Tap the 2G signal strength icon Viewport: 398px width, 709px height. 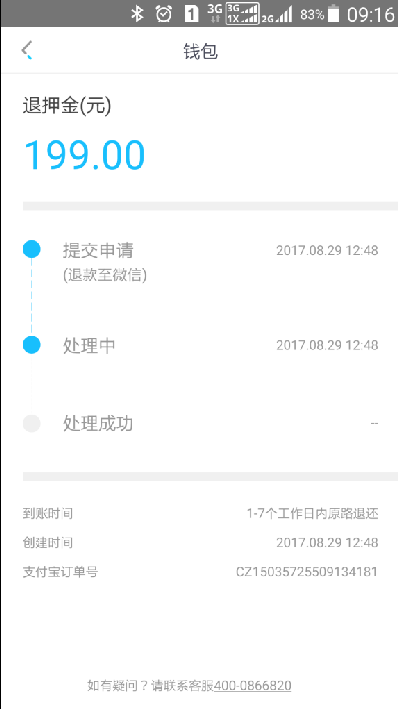(x=277, y=14)
